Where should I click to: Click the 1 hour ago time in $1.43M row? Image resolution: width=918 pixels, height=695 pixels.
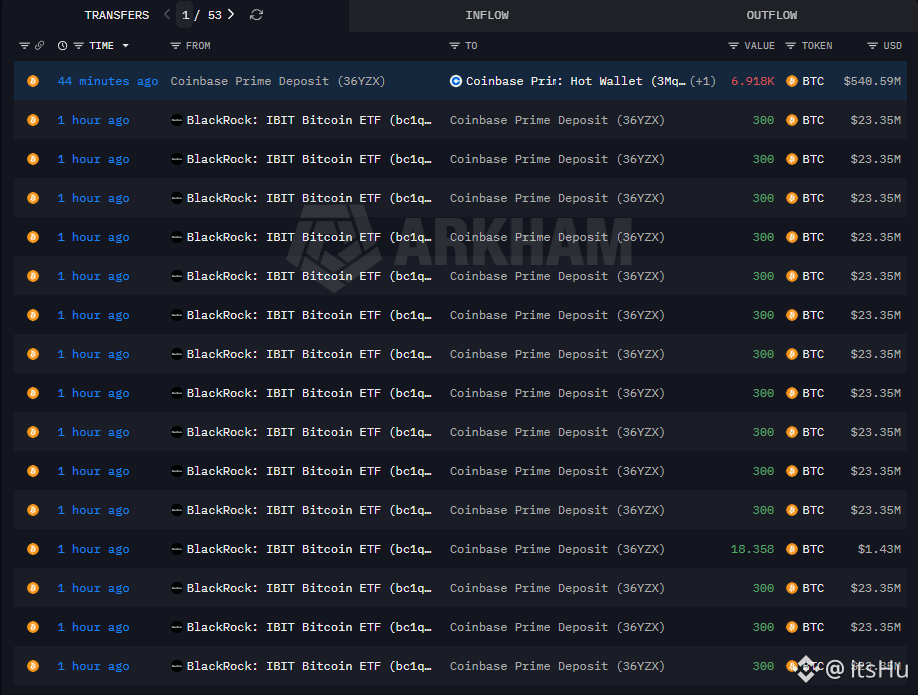[93, 549]
